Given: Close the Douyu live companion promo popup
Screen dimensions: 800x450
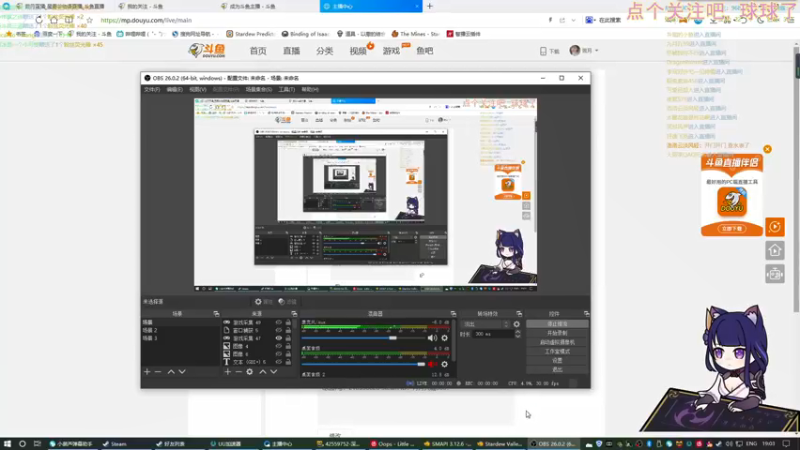Looking at the screenshot, I should 767,149.
